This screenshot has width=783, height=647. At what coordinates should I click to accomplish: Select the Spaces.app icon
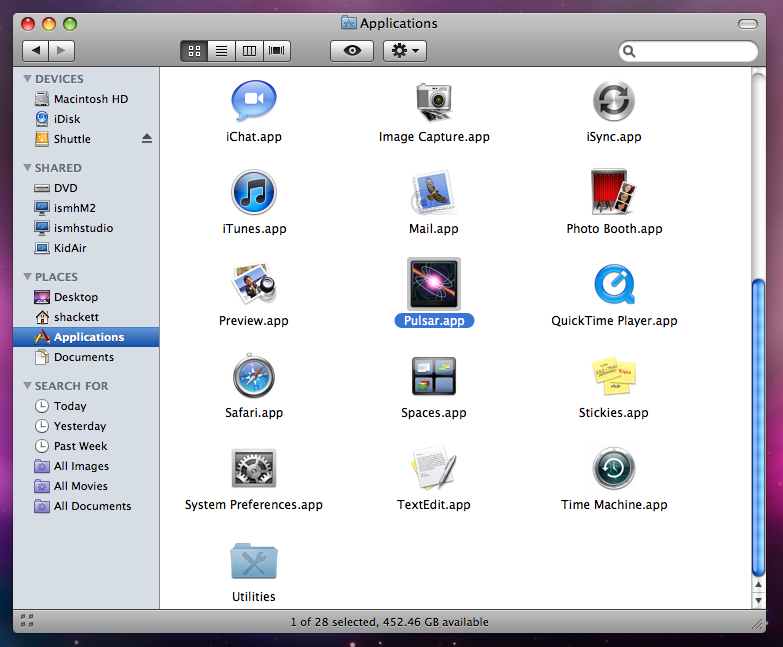pos(433,376)
